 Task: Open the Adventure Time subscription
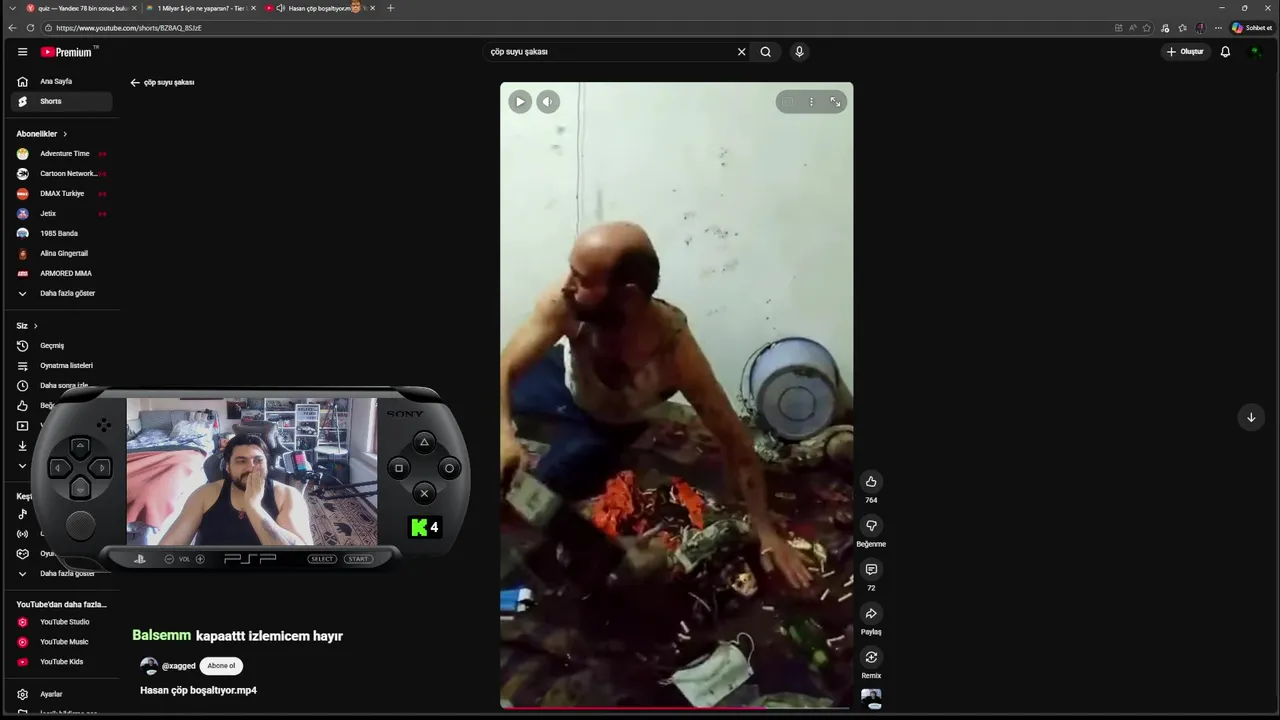[62, 154]
